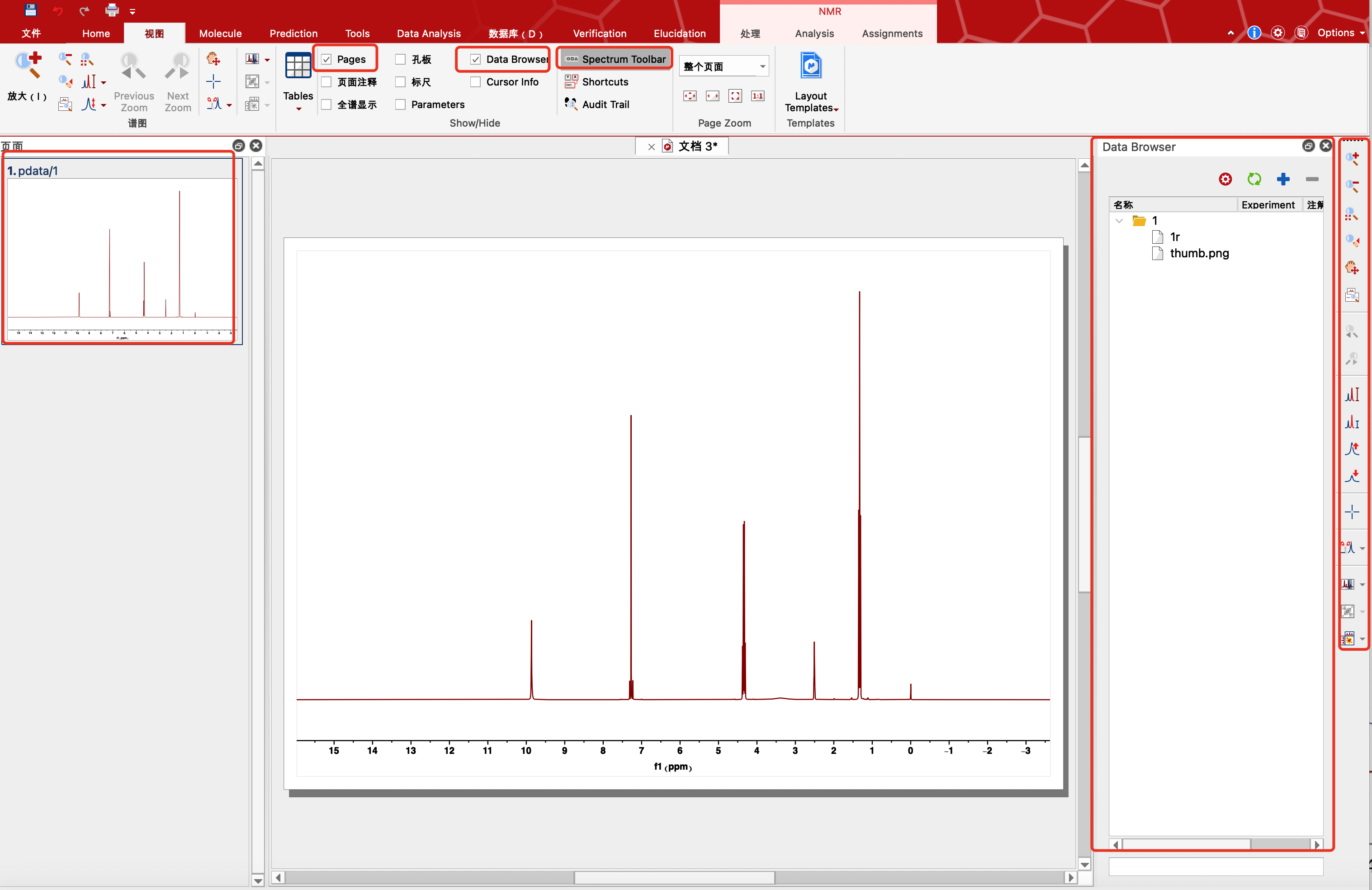Enable the 全谱显示 checkbox
Viewport: 1372px width, 890px height.
click(x=326, y=104)
